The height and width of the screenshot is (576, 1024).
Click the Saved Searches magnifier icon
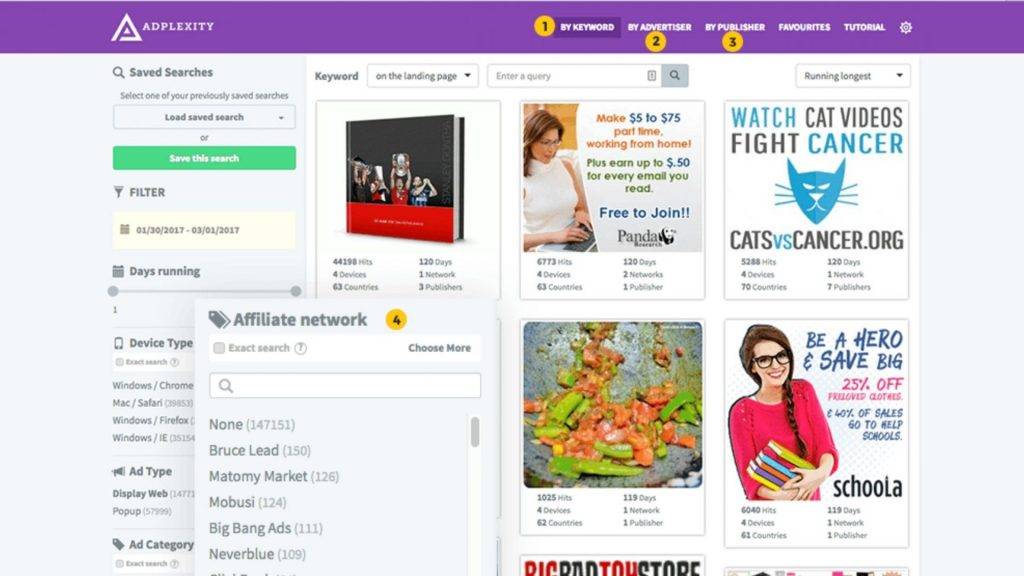pos(118,72)
